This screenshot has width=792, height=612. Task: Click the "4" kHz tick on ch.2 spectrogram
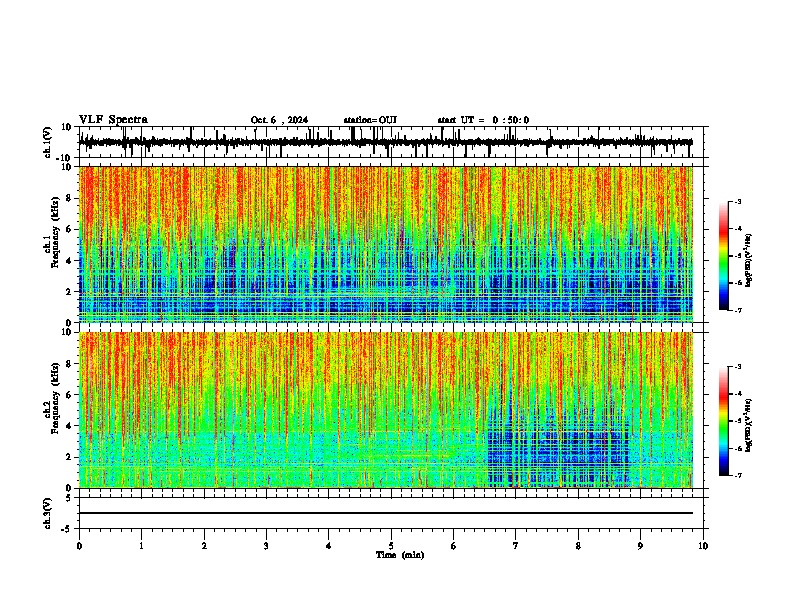70,426
